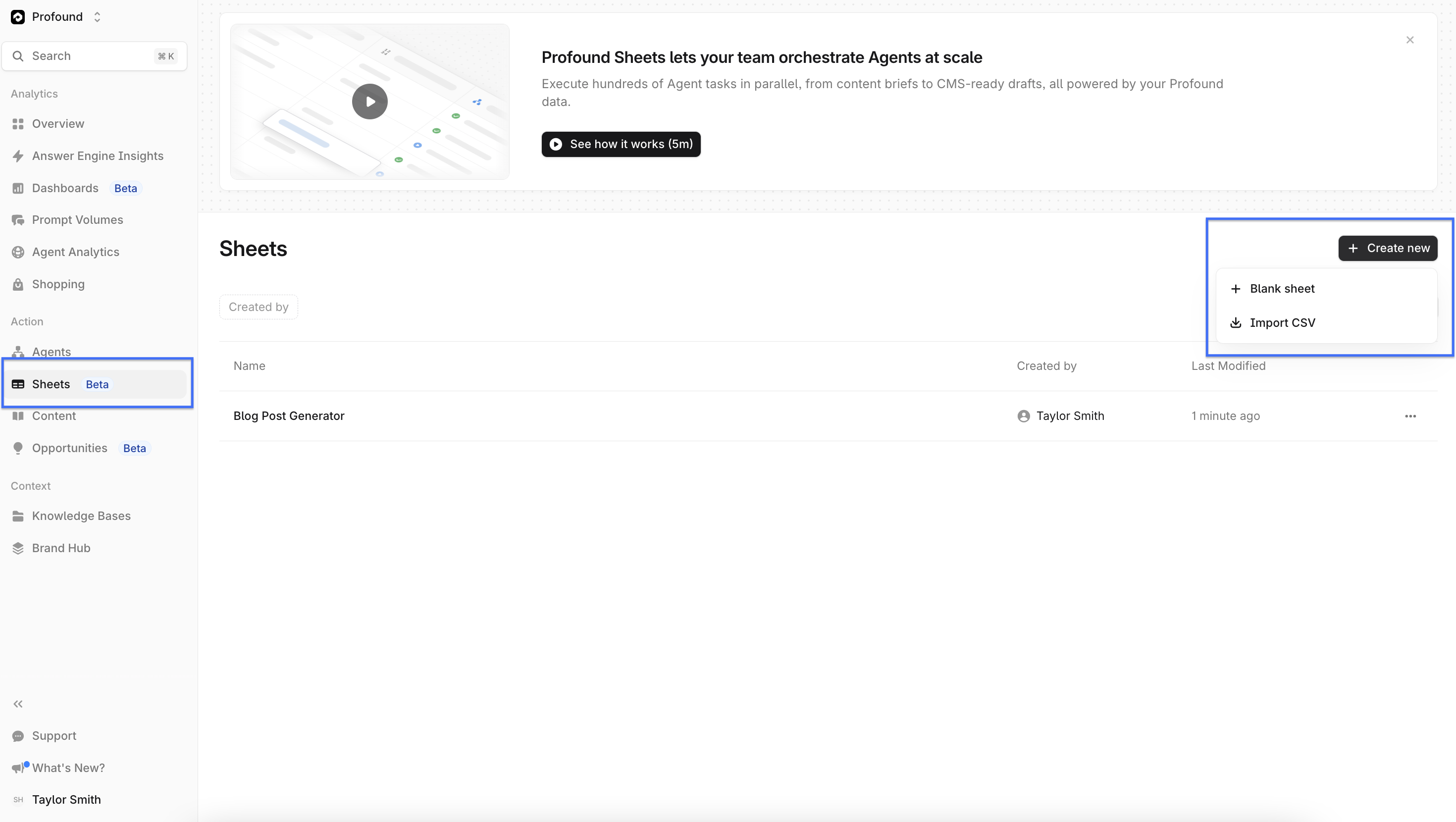Screen dimensions: 1456x822
Task: Open the Shopping section
Action: click(58, 284)
